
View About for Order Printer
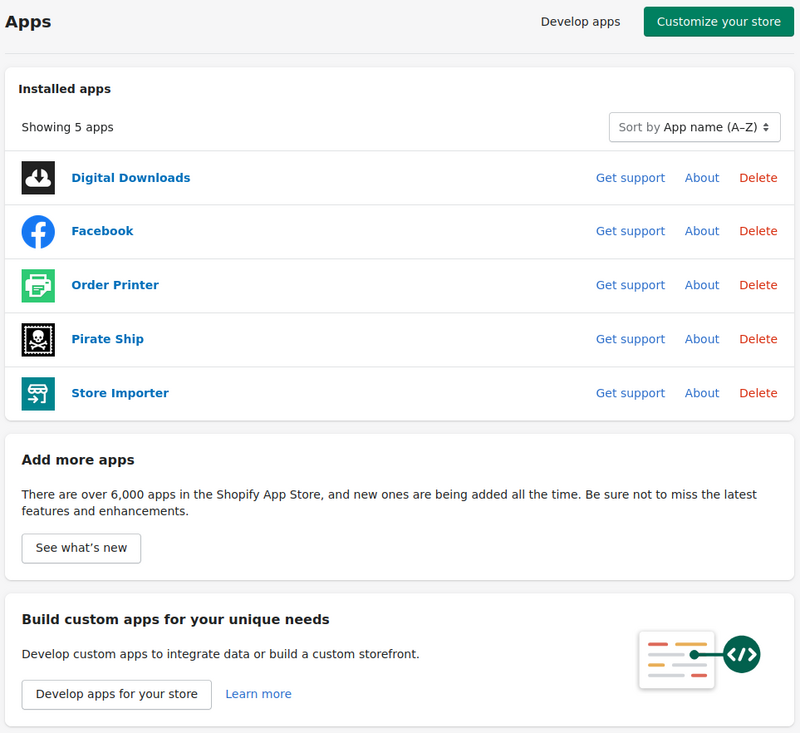(x=702, y=285)
